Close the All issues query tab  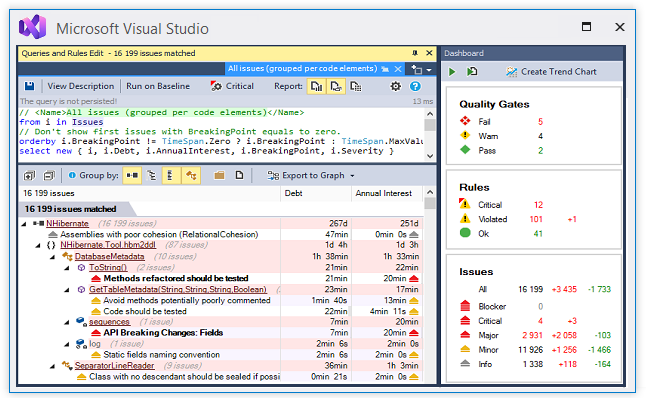pyautogui.click(x=398, y=69)
